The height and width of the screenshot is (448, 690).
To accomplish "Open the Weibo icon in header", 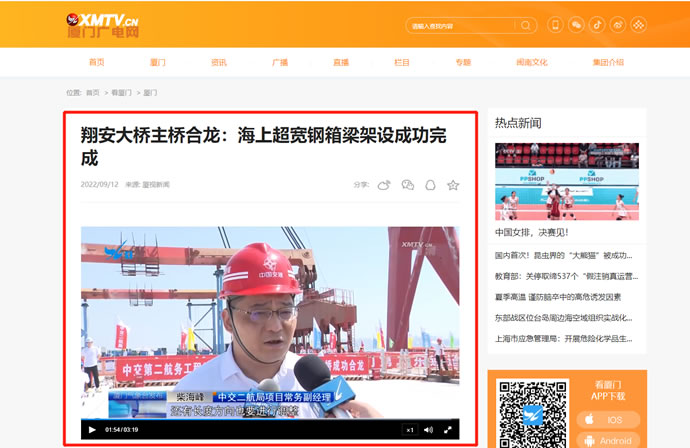I will point(618,25).
